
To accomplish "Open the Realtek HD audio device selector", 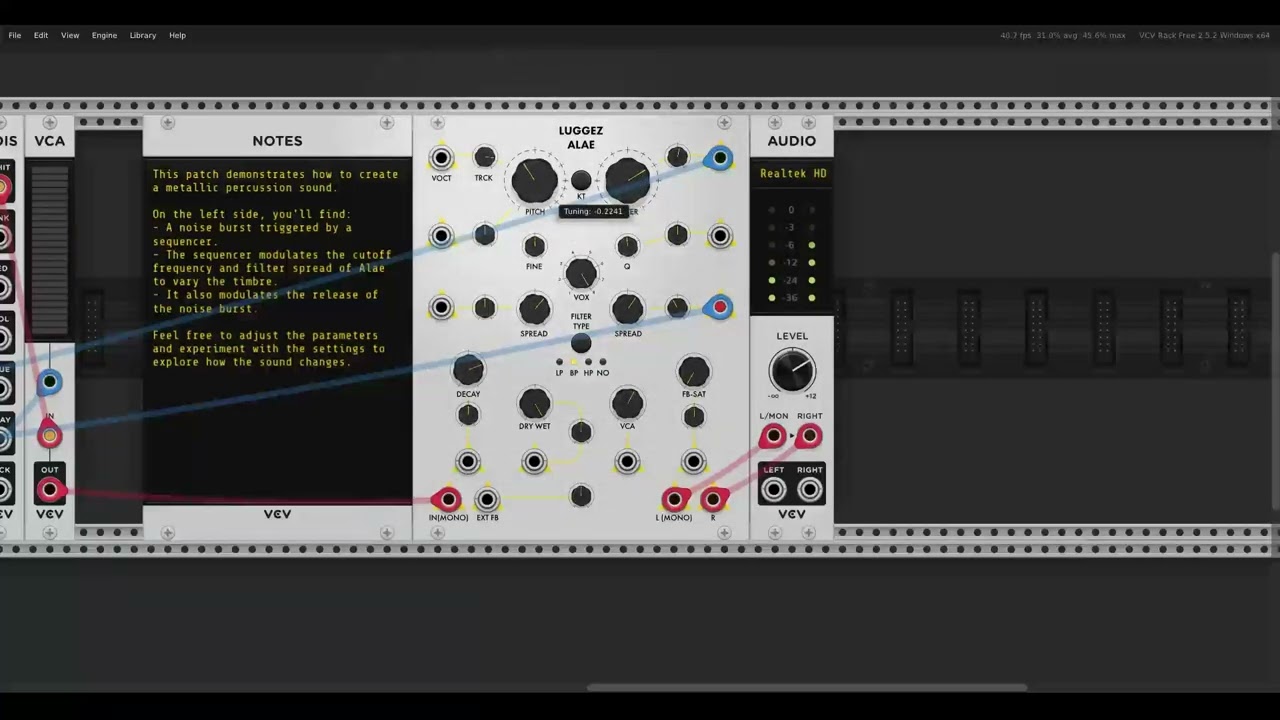I will click(792, 173).
